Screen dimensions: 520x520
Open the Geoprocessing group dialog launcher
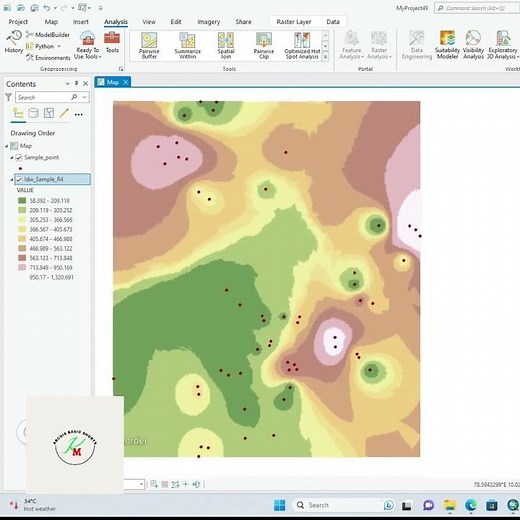121,69
